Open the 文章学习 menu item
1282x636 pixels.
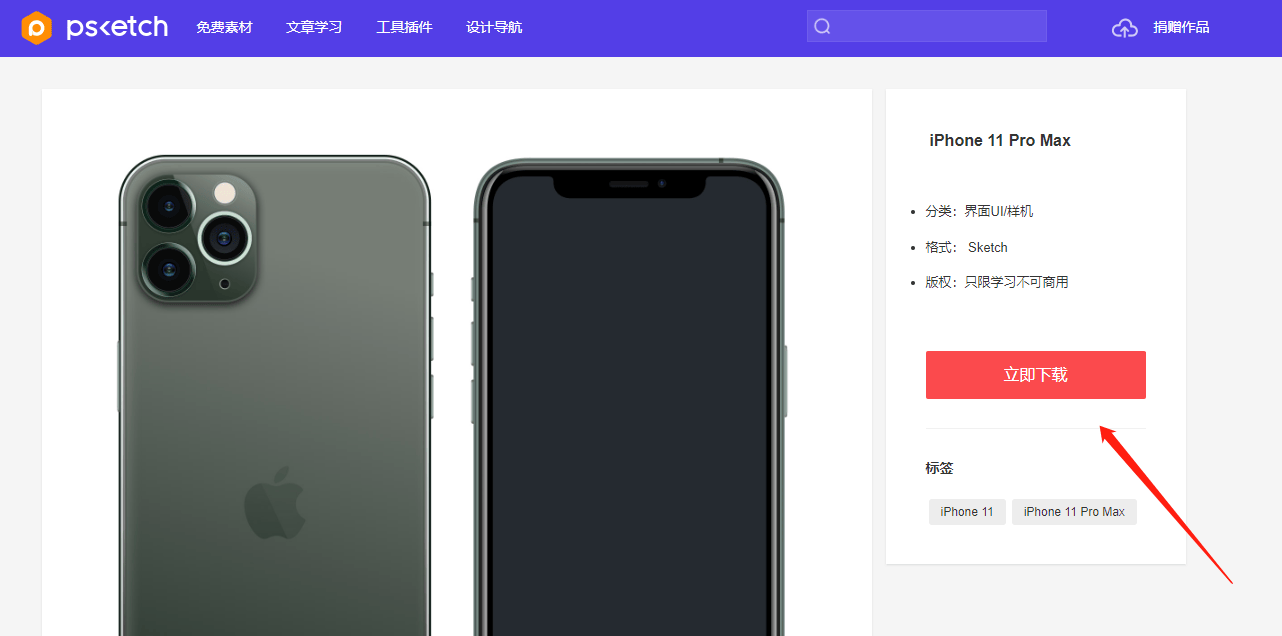click(314, 27)
